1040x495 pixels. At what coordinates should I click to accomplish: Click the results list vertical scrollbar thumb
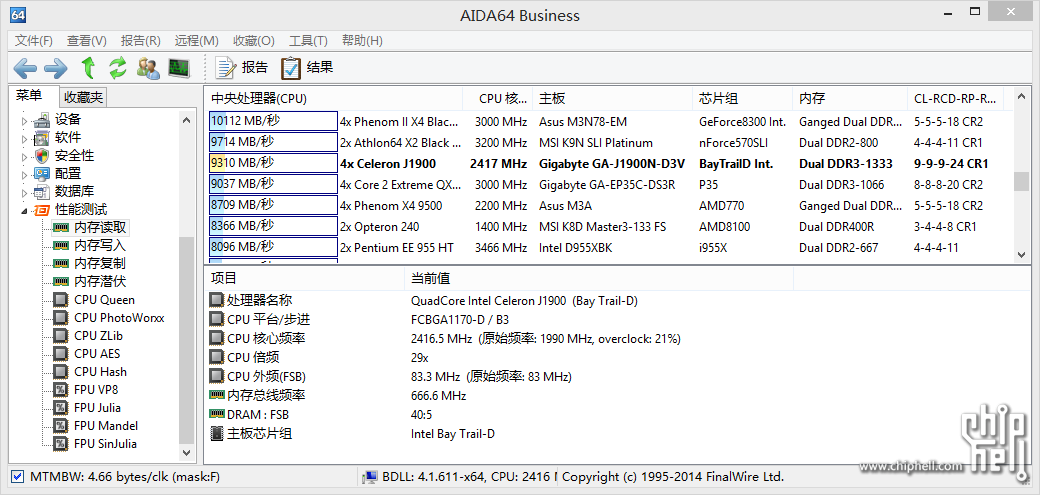point(1021,181)
